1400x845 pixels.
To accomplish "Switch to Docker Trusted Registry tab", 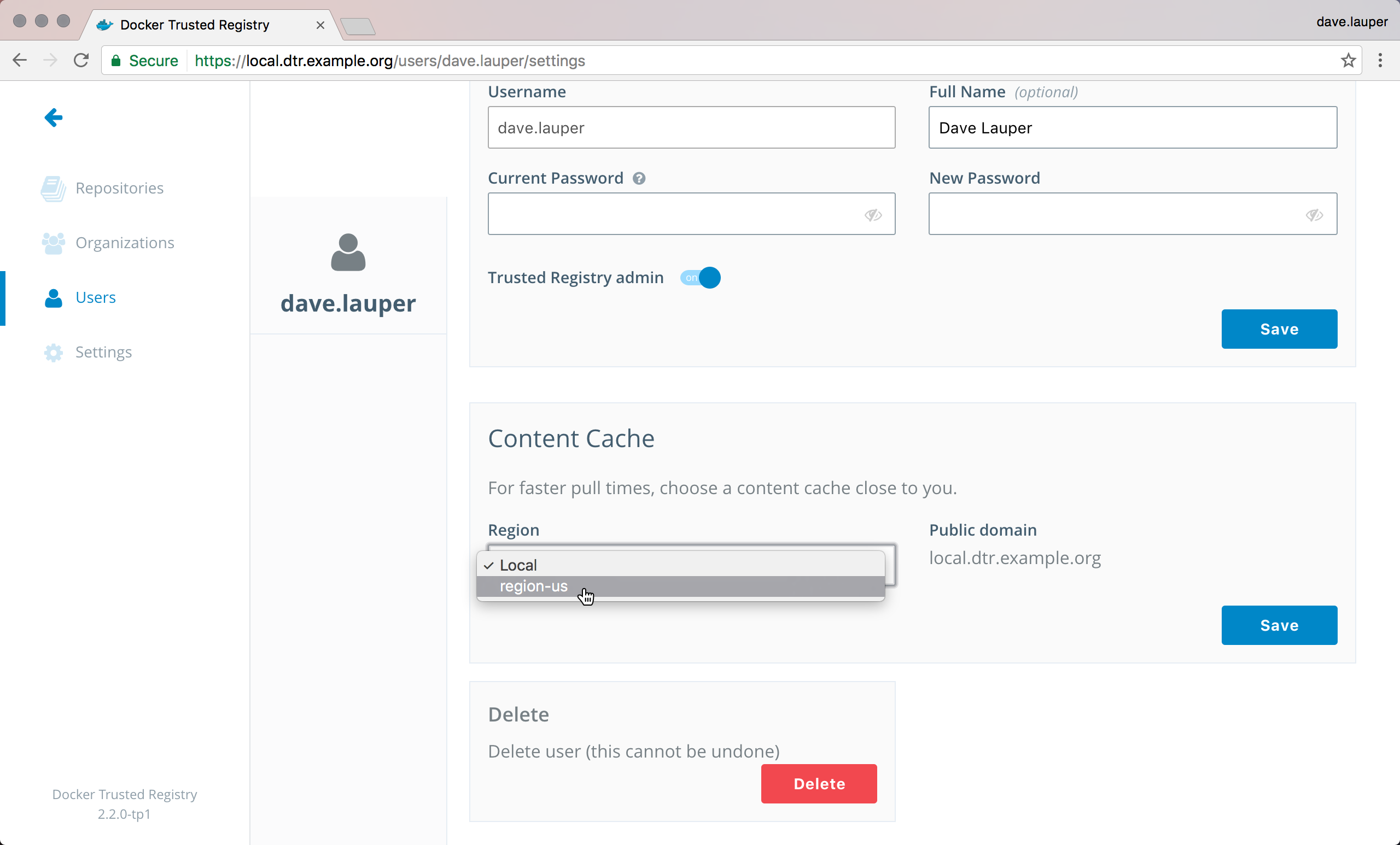I will [x=195, y=25].
